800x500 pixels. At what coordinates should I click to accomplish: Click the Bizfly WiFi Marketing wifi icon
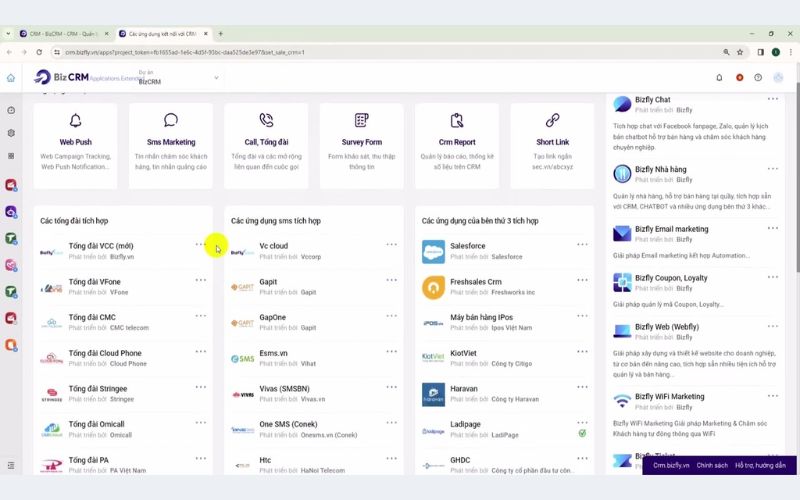point(622,401)
